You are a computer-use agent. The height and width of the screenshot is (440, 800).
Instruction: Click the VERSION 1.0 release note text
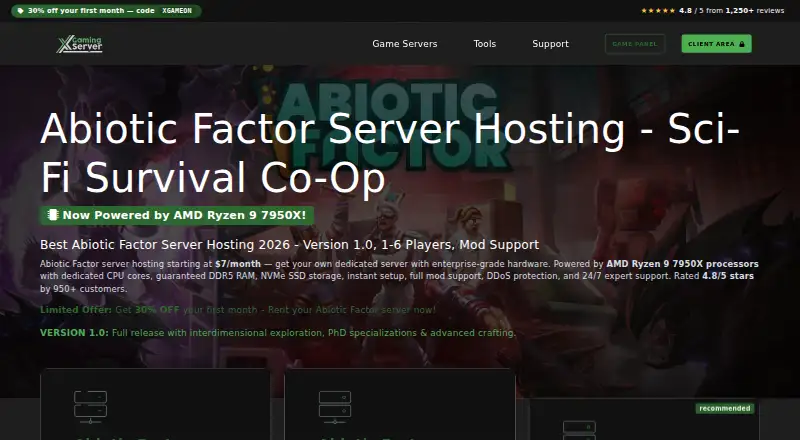tap(278, 333)
